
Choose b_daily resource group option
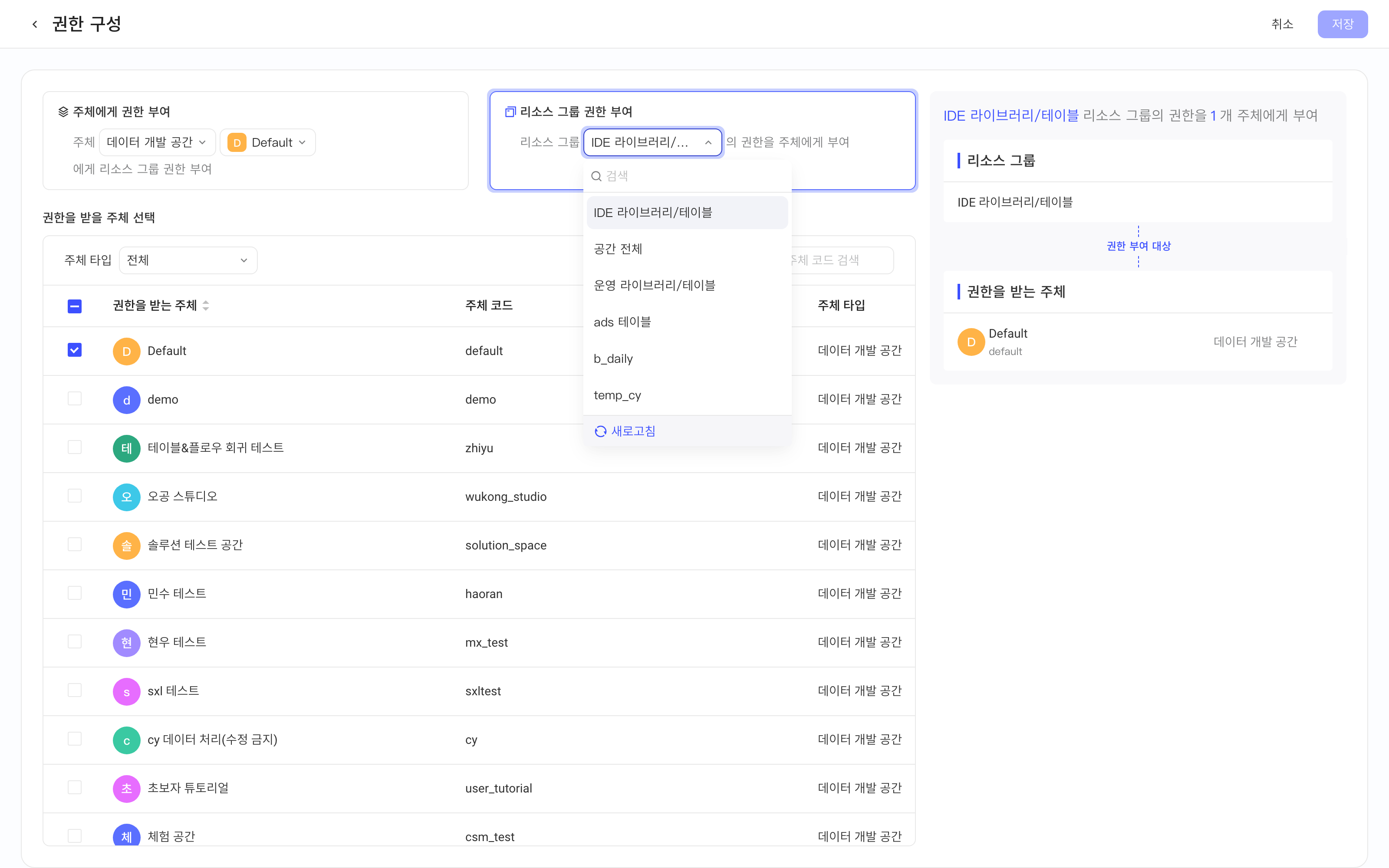click(687, 359)
